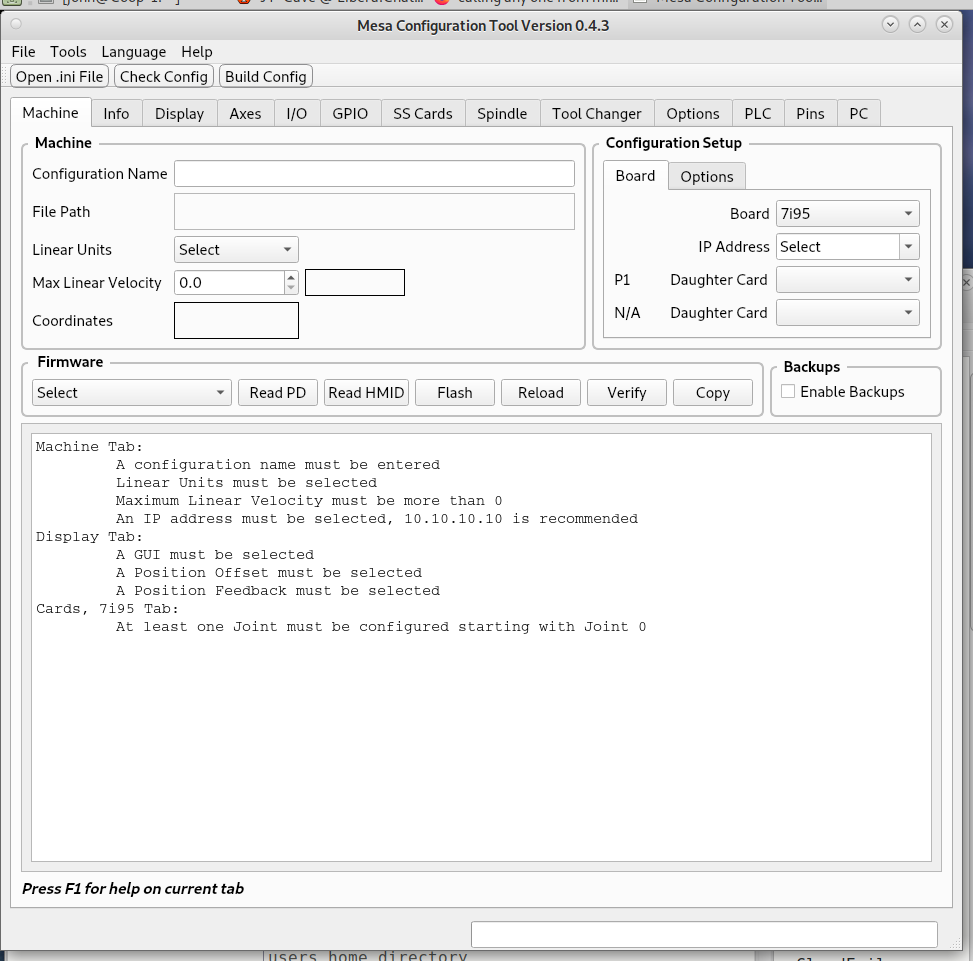Viewport: 973px width, 961px height.
Task: Maximize the Mesa Configuration Tool window
Action: [917, 24]
